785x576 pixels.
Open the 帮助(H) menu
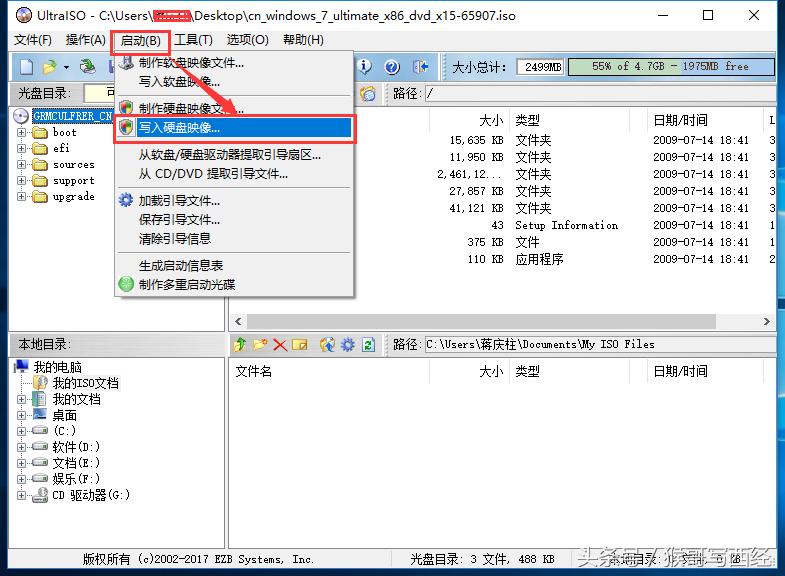(x=303, y=40)
